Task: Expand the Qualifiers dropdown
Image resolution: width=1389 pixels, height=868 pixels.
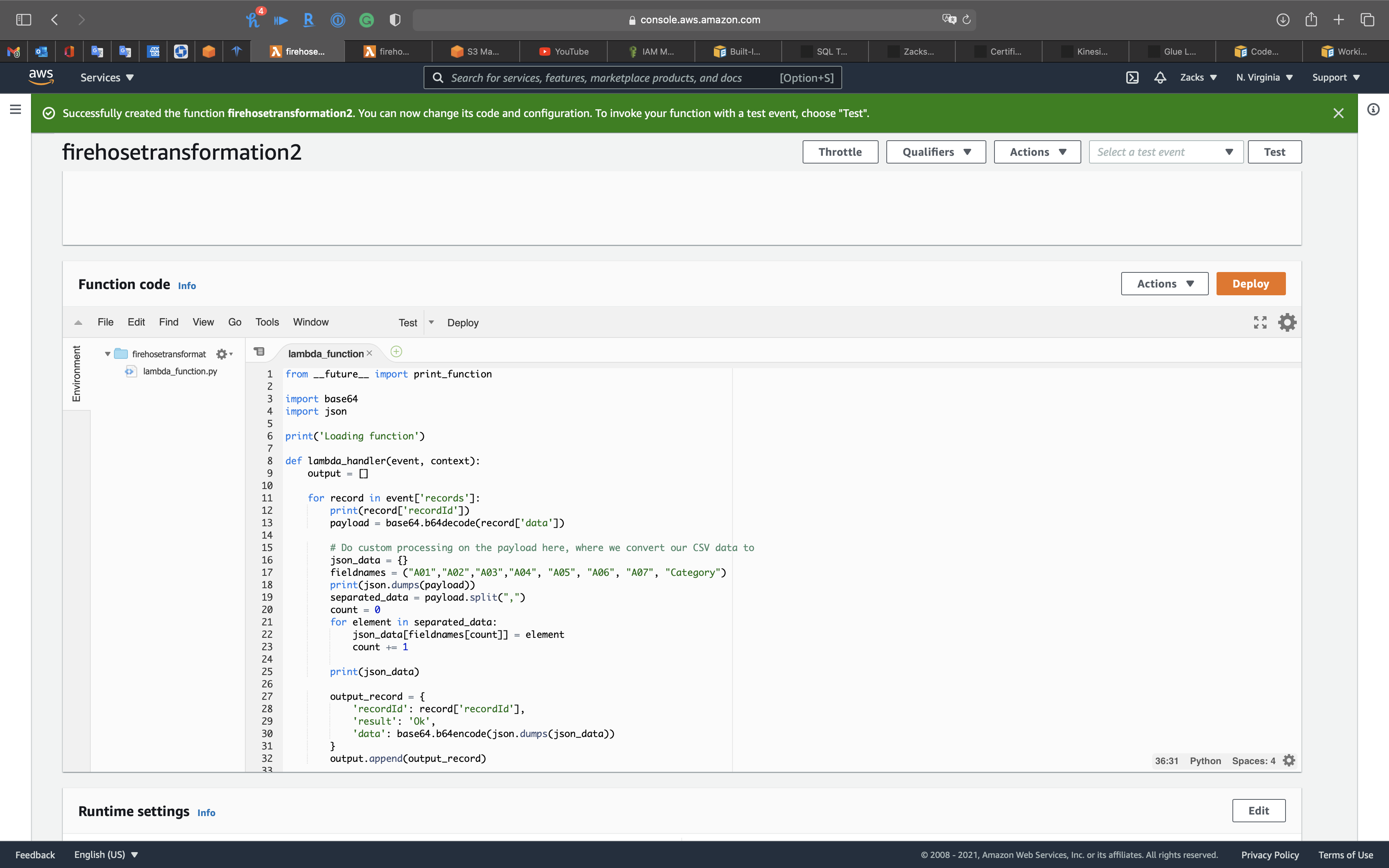Action: pyautogui.click(x=936, y=152)
